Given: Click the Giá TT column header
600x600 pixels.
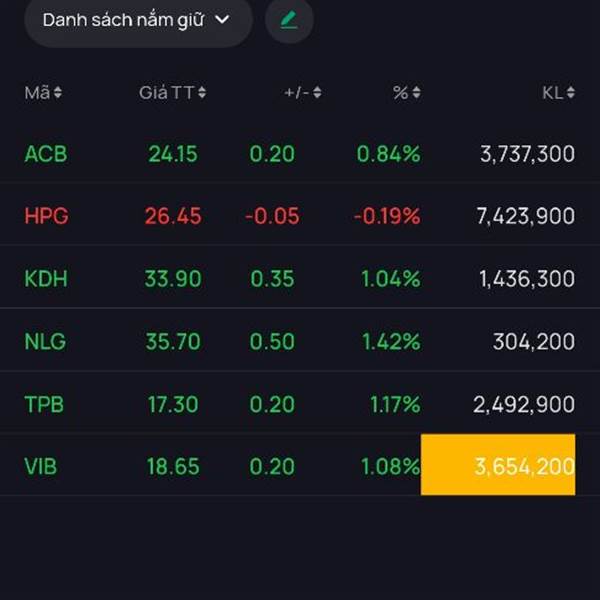Looking at the screenshot, I should pos(166,93).
